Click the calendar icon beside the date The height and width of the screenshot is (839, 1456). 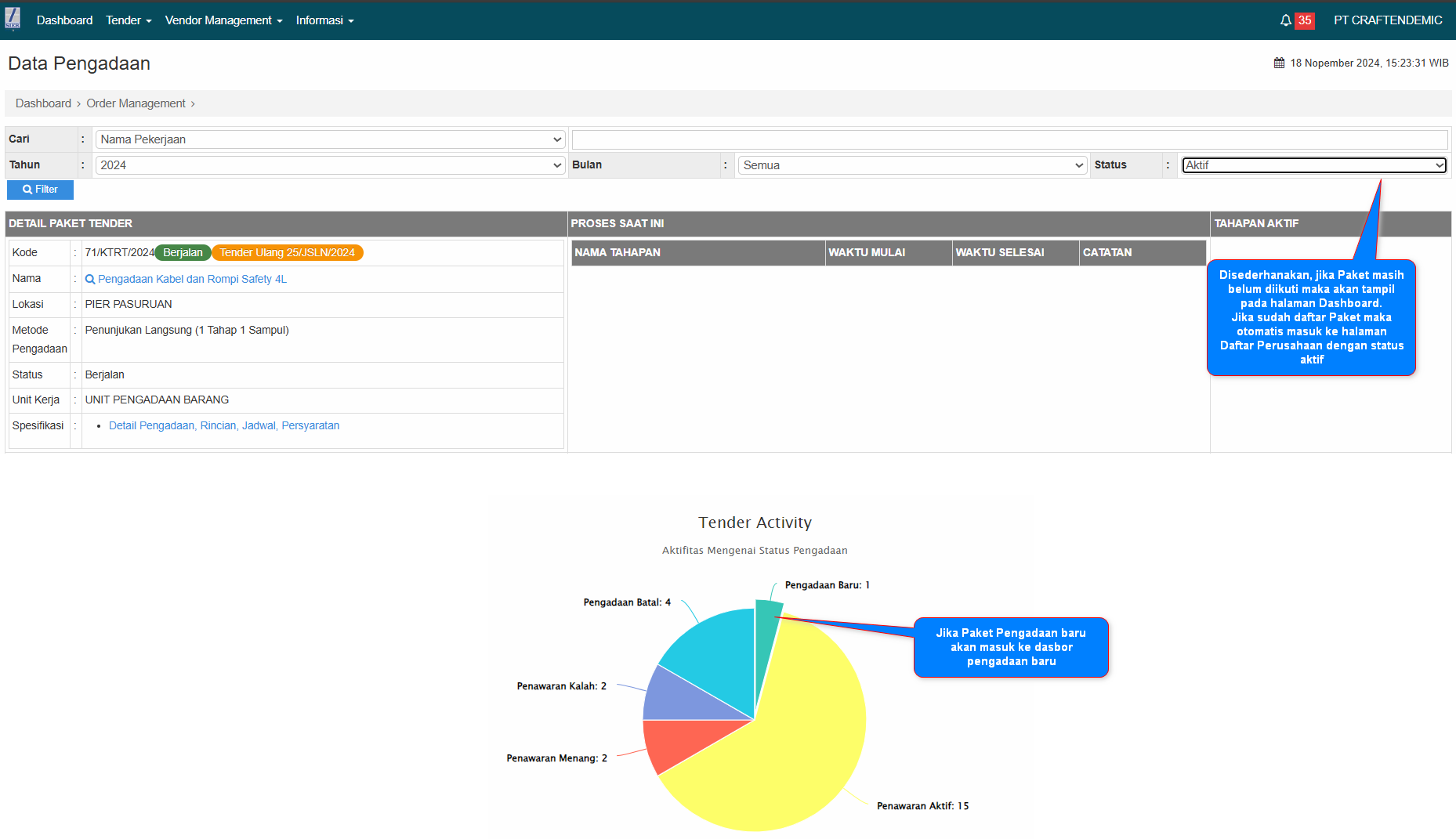pyautogui.click(x=1279, y=63)
